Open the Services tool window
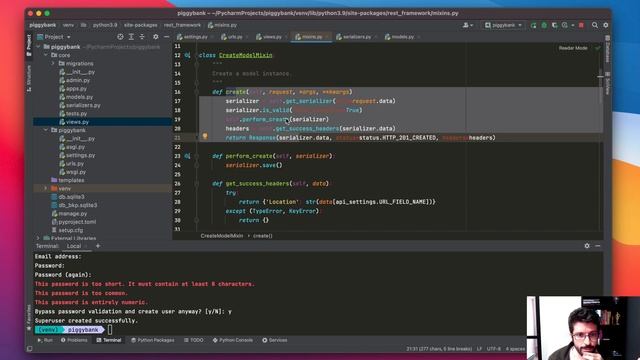 click(x=275, y=340)
